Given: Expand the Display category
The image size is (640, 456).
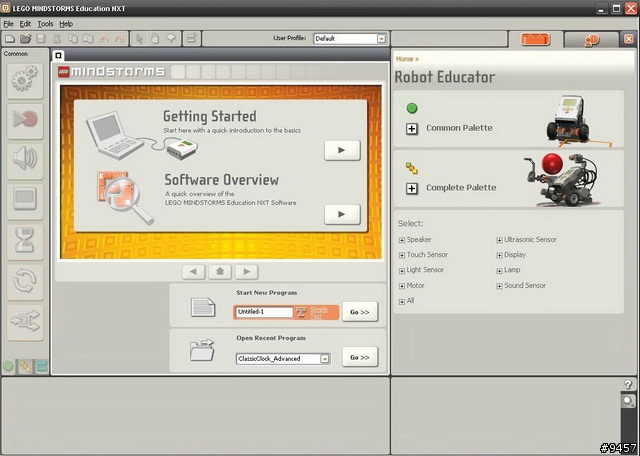Looking at the screenshot, I should [499, 256].
